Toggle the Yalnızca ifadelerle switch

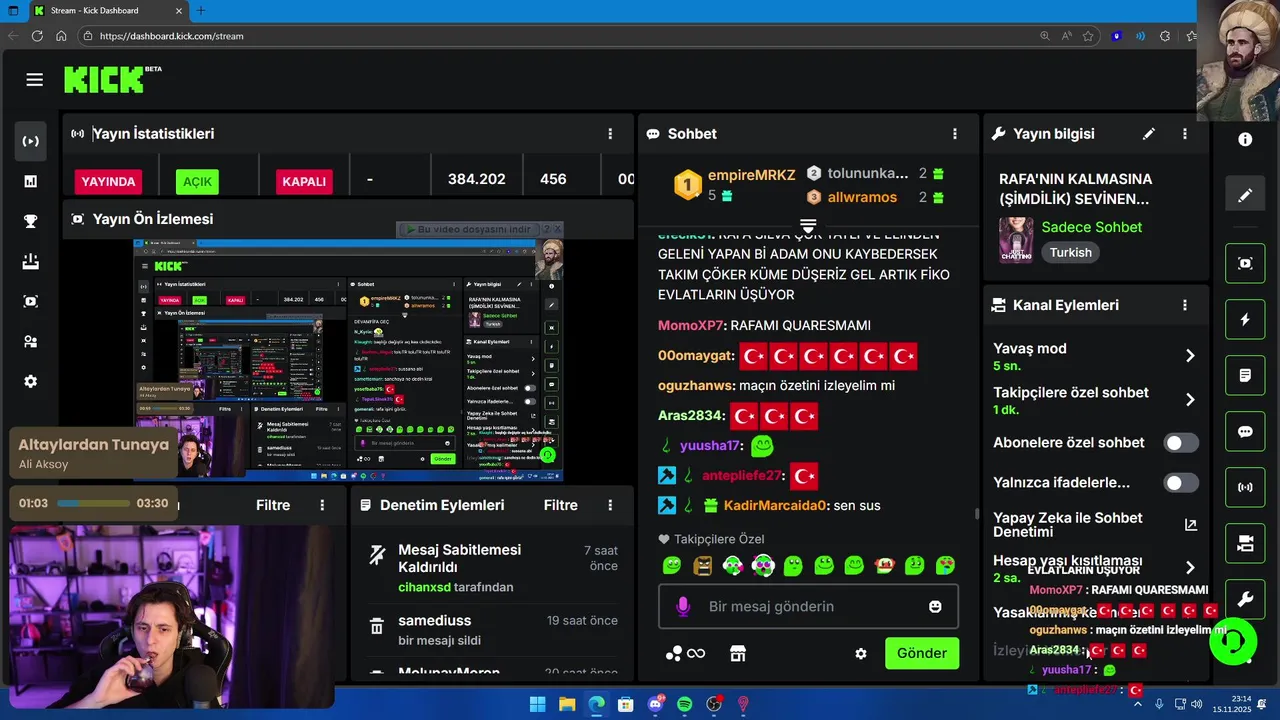tap(1180, 483)
